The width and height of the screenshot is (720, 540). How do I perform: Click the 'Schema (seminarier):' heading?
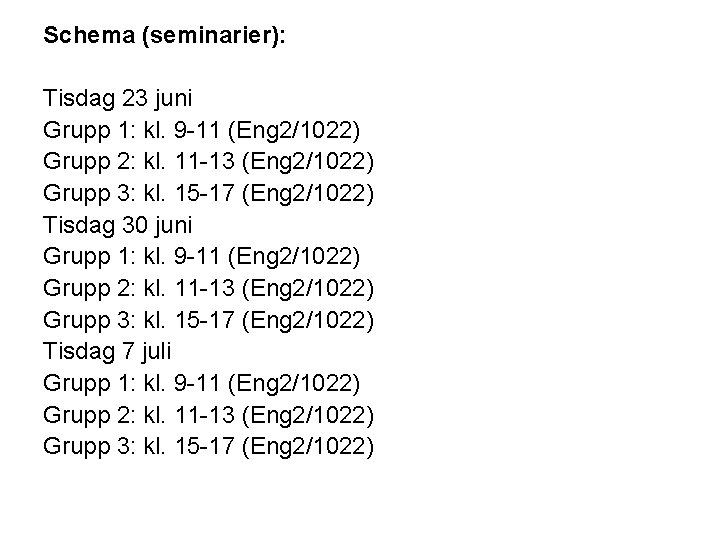tap(164, 35)
